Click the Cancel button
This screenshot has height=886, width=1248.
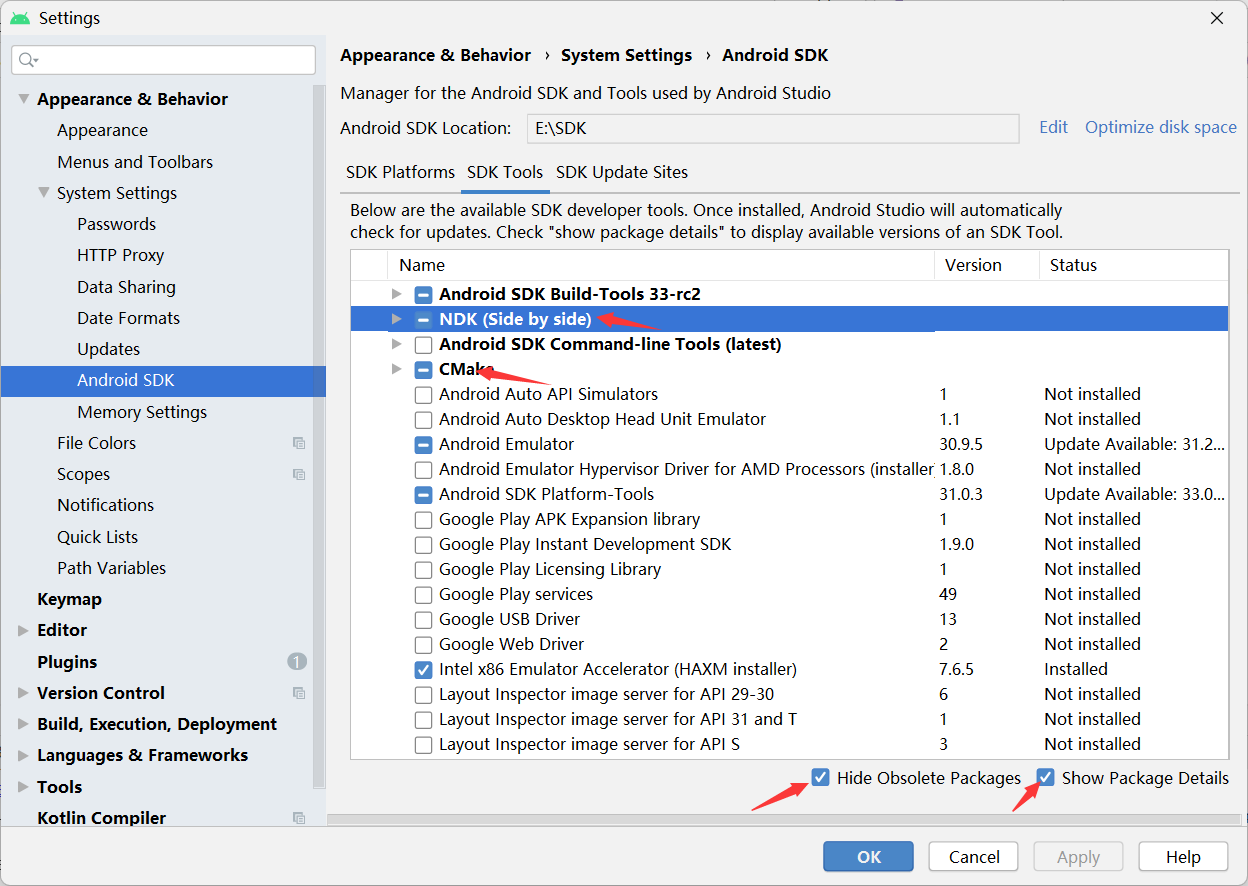pos(974,857)
